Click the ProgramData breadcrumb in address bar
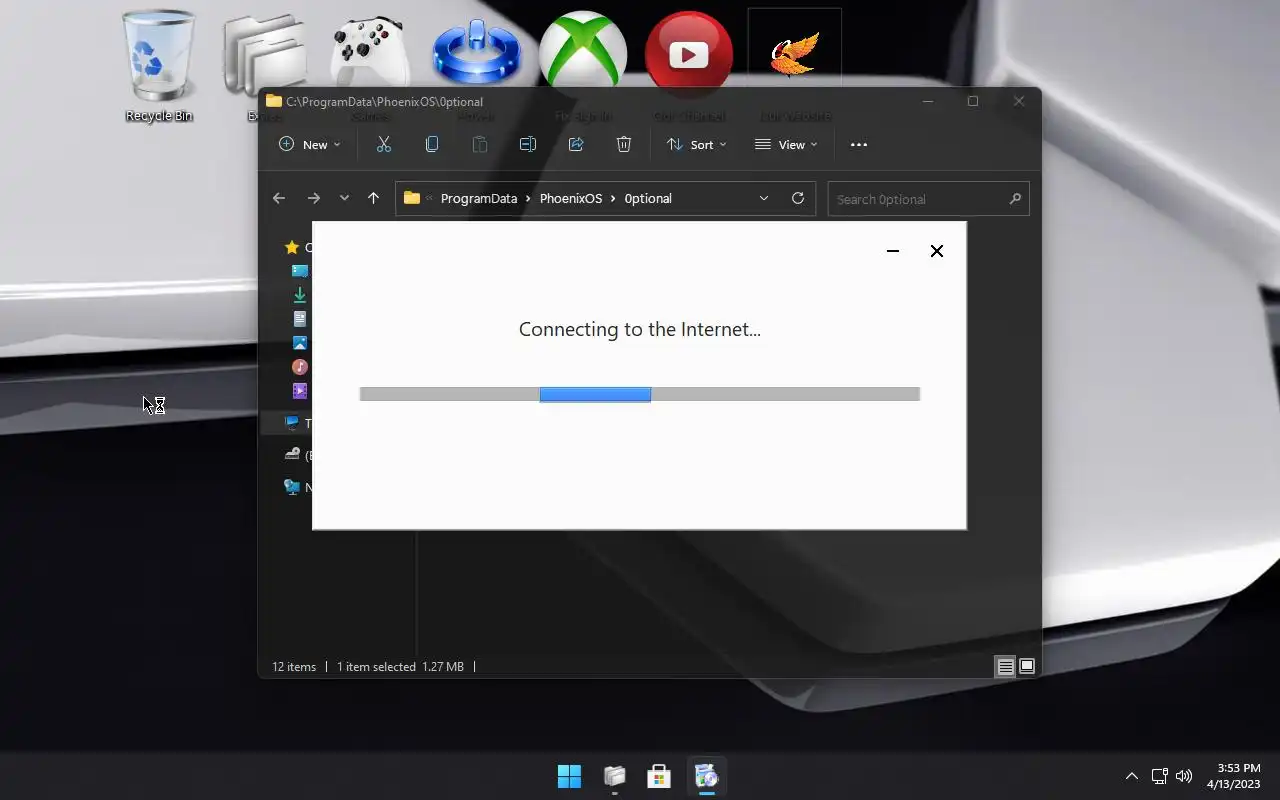The width and height of the screenshot is (1280, 800). pos(479,198)
